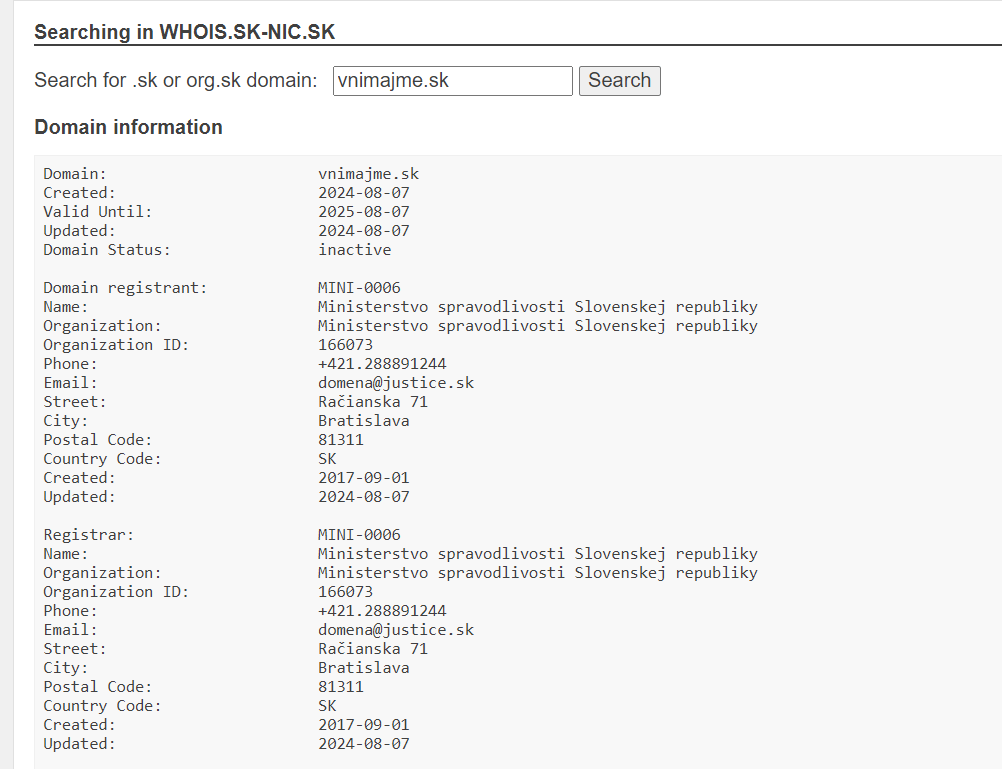Select the registrar email 'domena@justice.sk'
The width and height of the screenshot is (1002, 769).
396,630
